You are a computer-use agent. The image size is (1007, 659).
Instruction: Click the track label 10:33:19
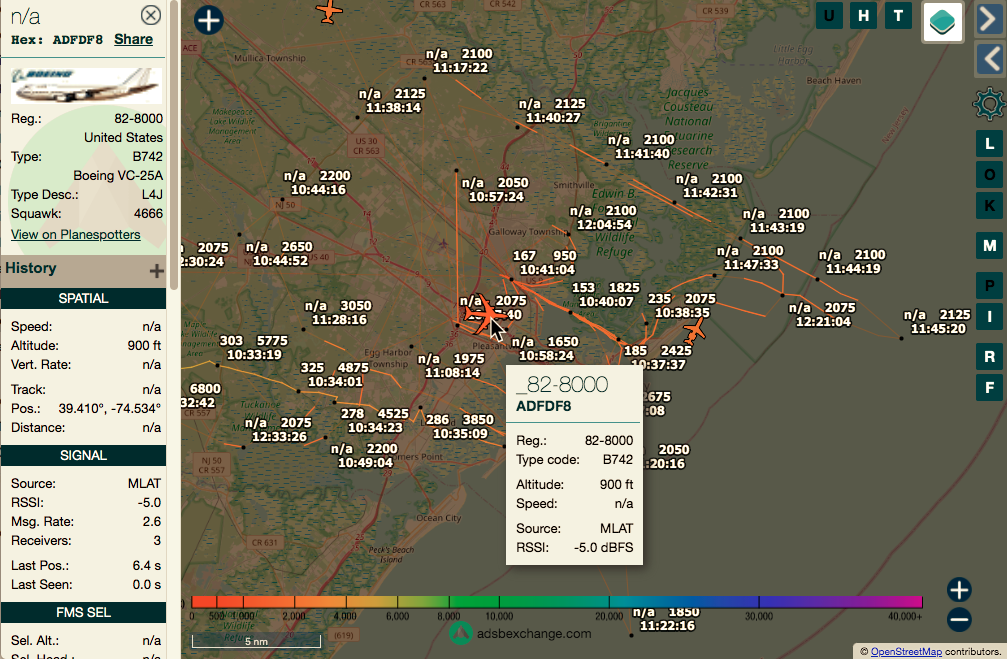(x=254, y=355)
